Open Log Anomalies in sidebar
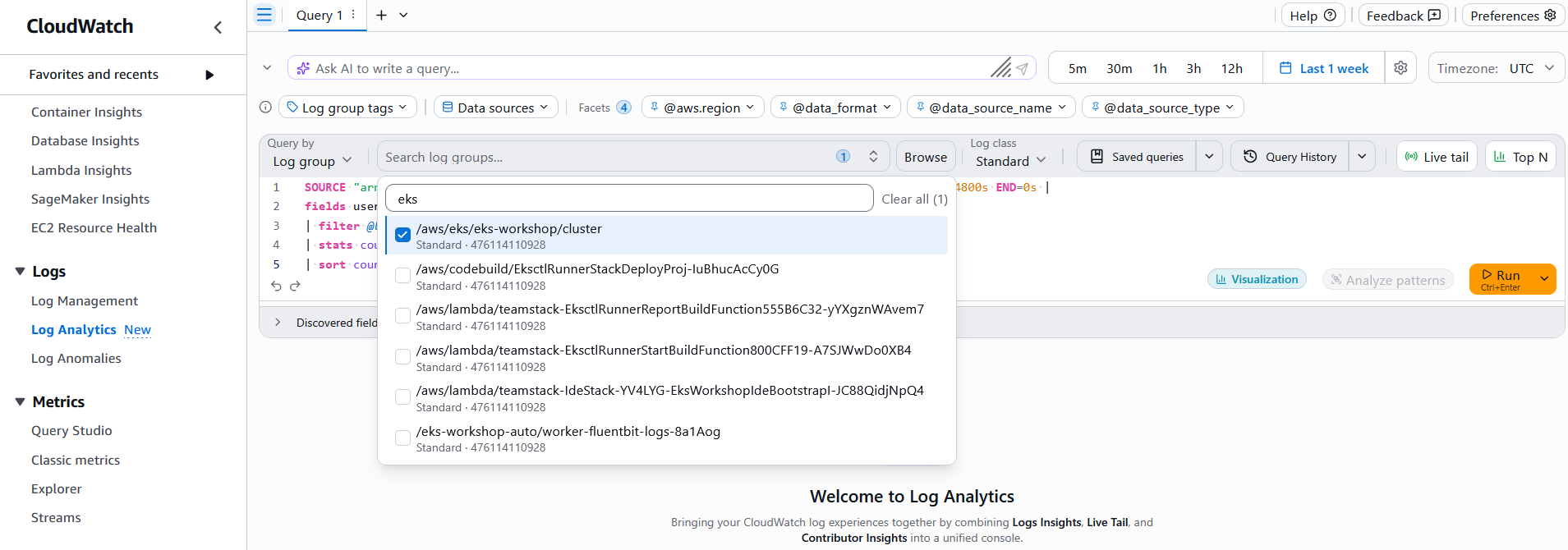 pos(76,358)
